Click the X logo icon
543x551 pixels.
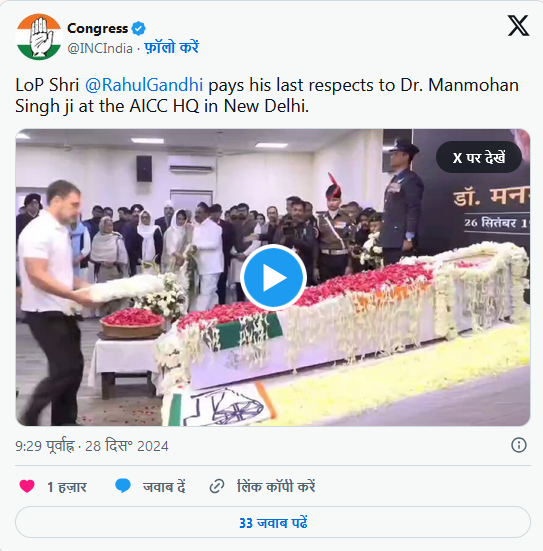tap(518, 25)
